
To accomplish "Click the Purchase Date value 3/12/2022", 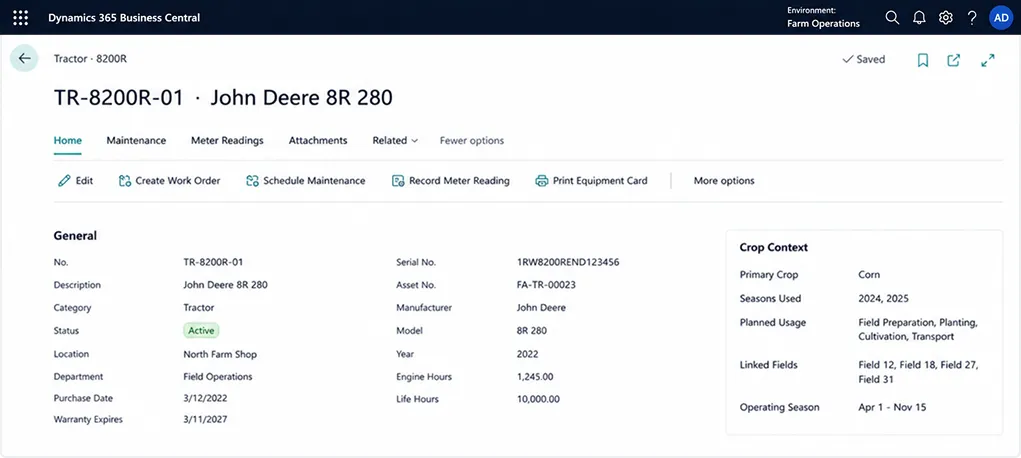I will [x=205, y=398].
